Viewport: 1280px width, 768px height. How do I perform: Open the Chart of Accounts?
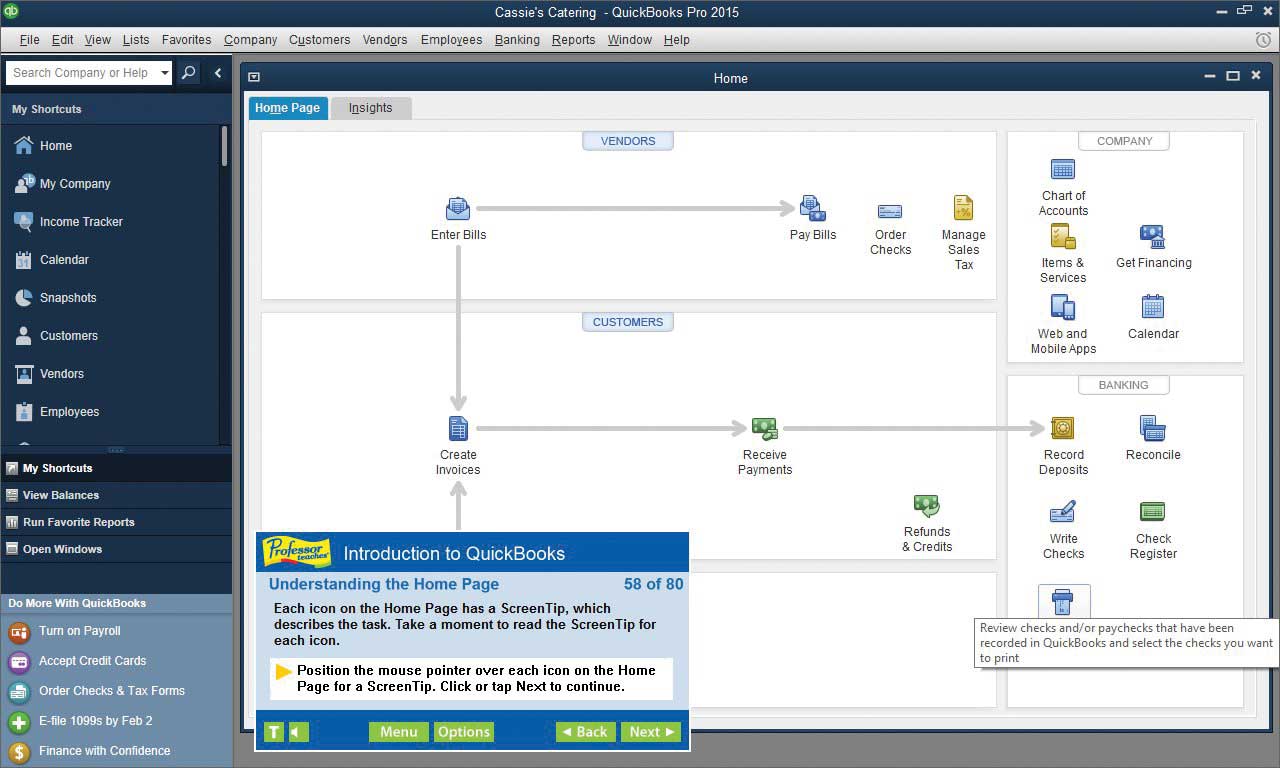pos(1062,170)
